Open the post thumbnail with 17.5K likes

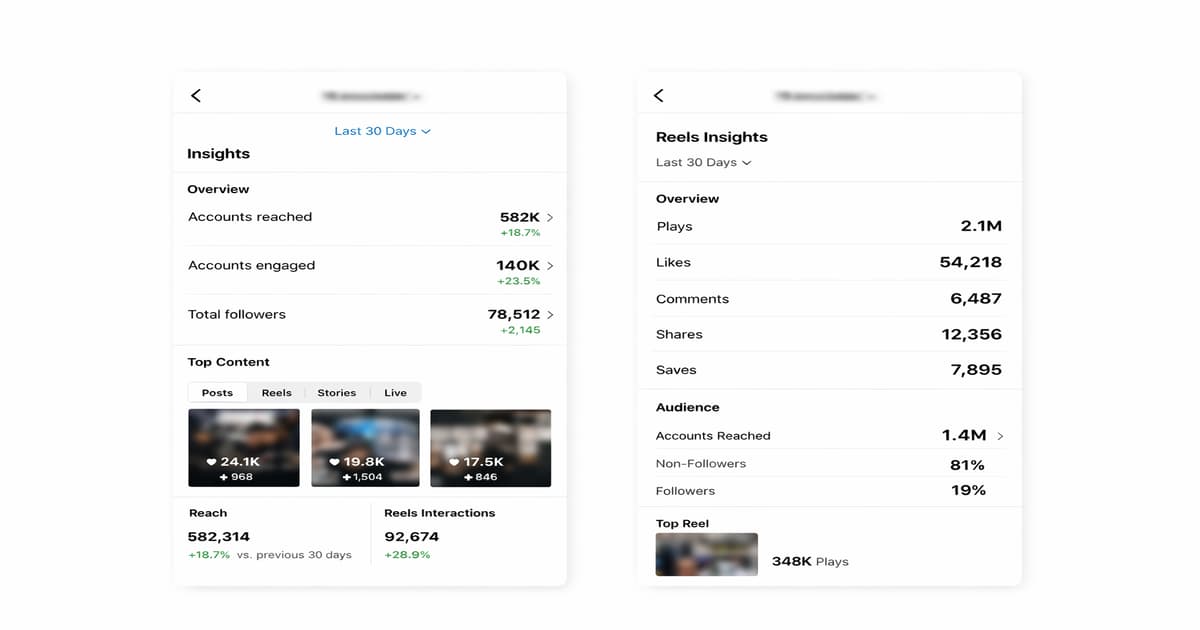(x=490, y=447)
